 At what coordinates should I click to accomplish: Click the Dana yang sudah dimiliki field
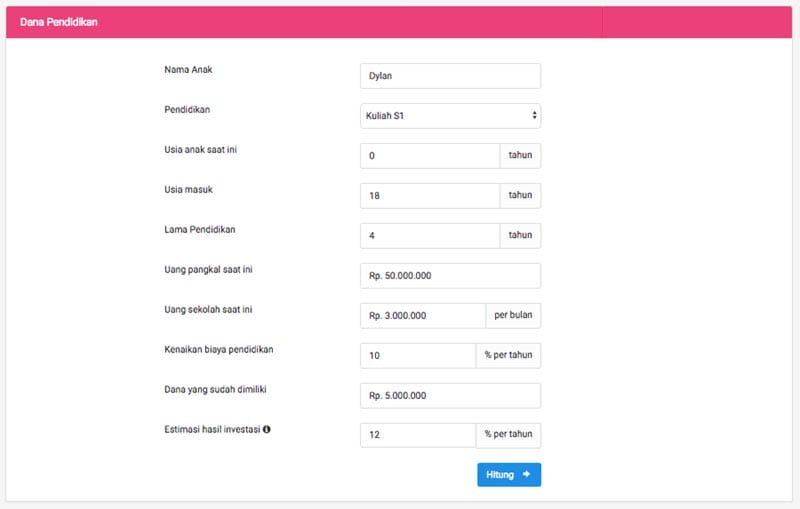click(x=450, y=396)
